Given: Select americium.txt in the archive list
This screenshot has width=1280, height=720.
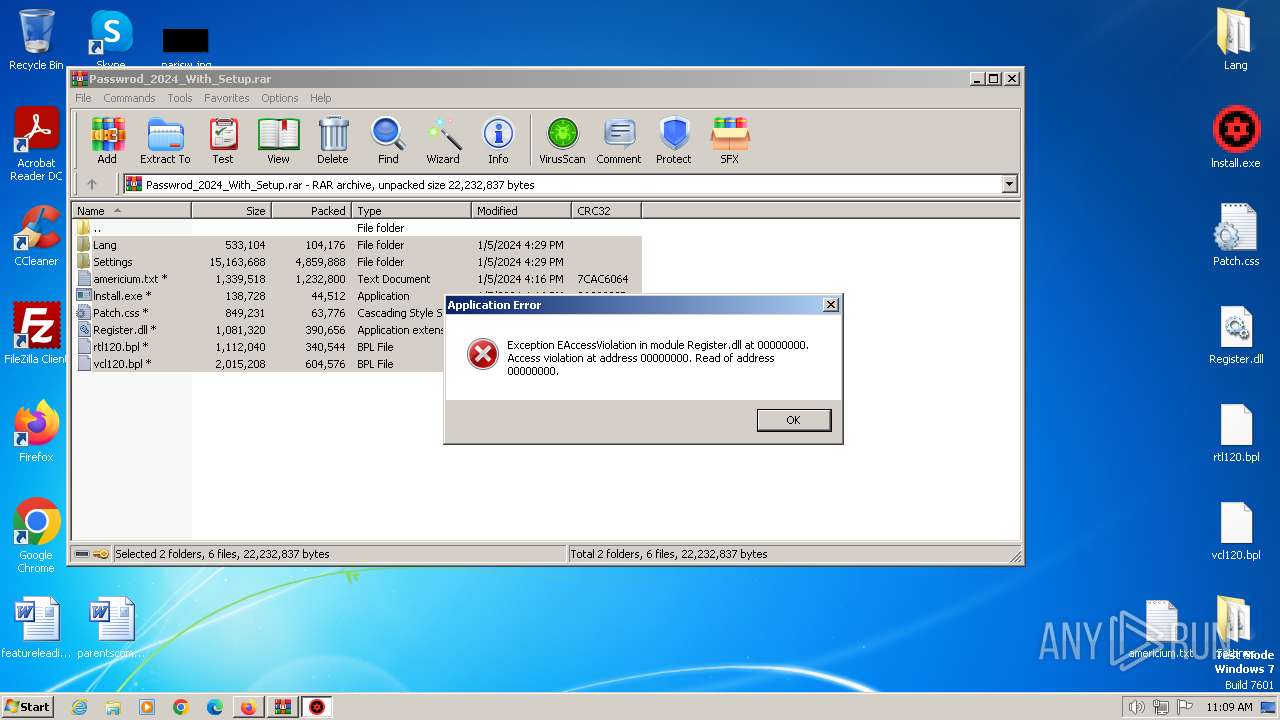Looking at the screenshot, I should (357, 279).
